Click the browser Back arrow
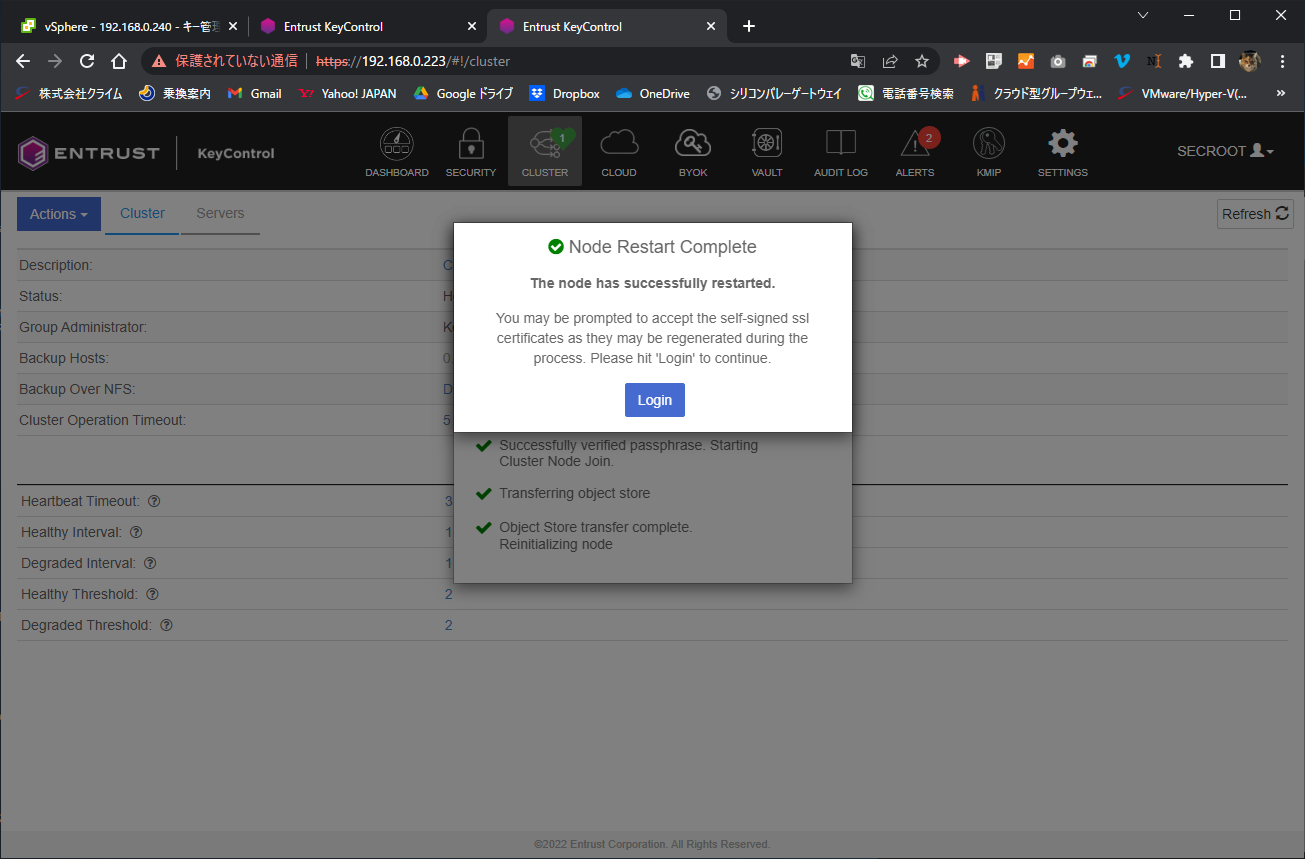The height and width of the screenshot is (859, 1305). click(24, 61)
